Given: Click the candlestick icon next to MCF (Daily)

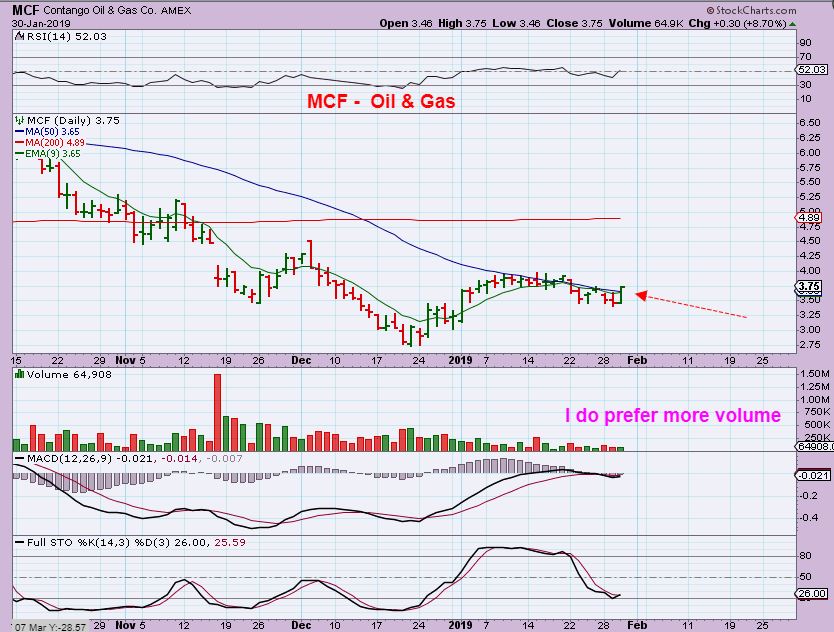Looking at the screenshot, I should pos(20,120).
